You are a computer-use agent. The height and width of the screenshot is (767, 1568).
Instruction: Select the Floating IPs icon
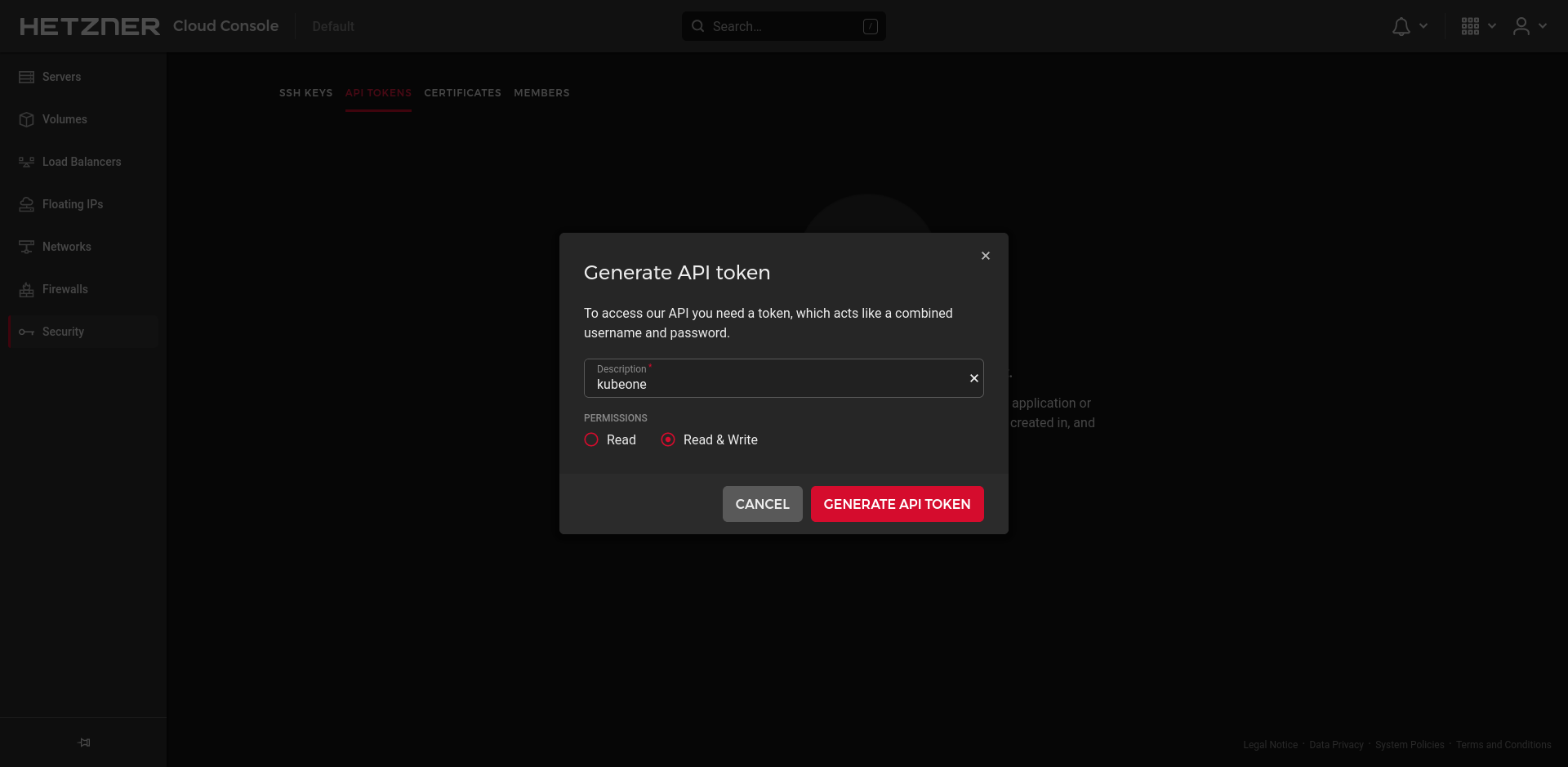click(x=26, y=204)
